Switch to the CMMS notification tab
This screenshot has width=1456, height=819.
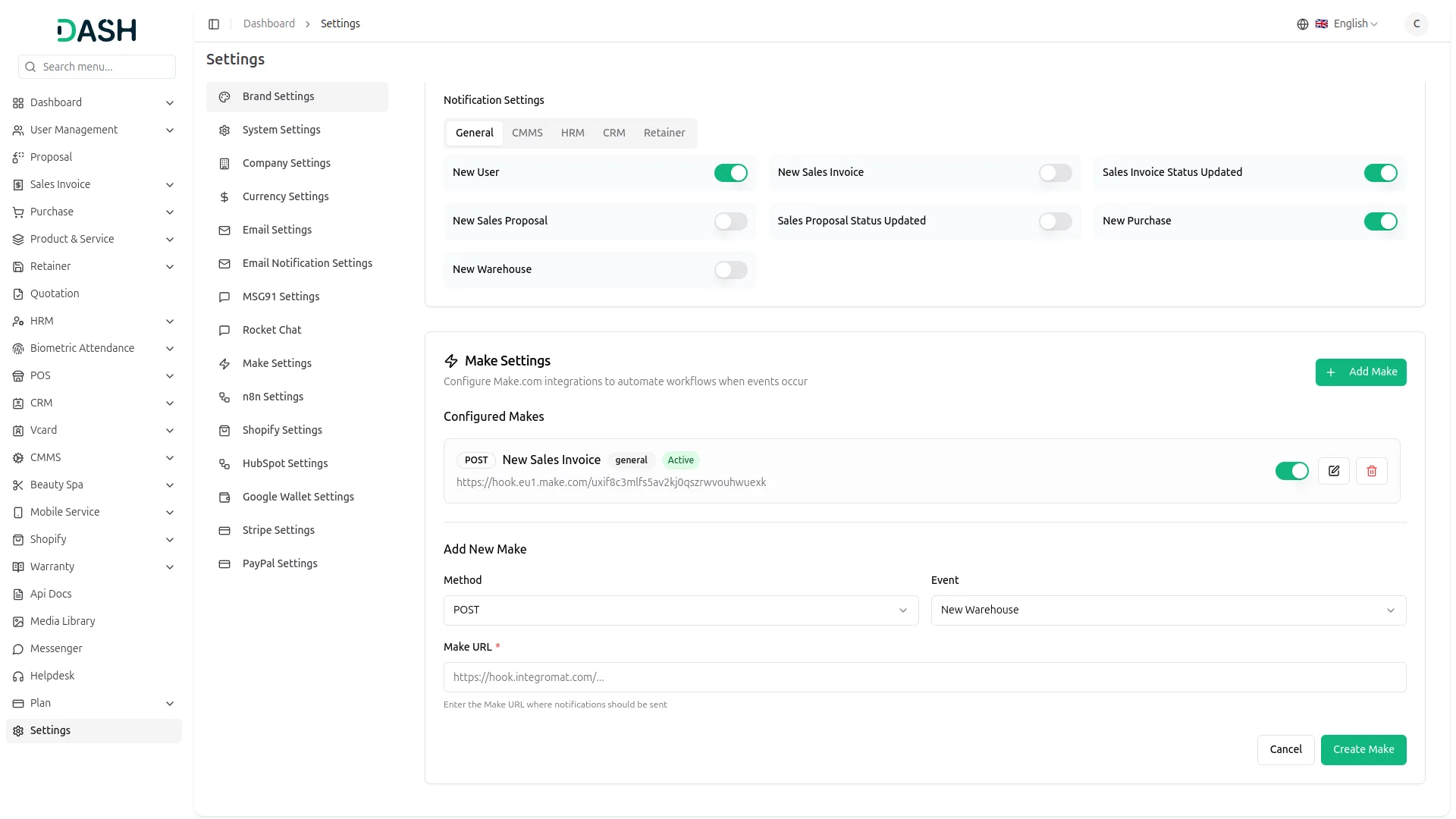click(x=527, y=133)
